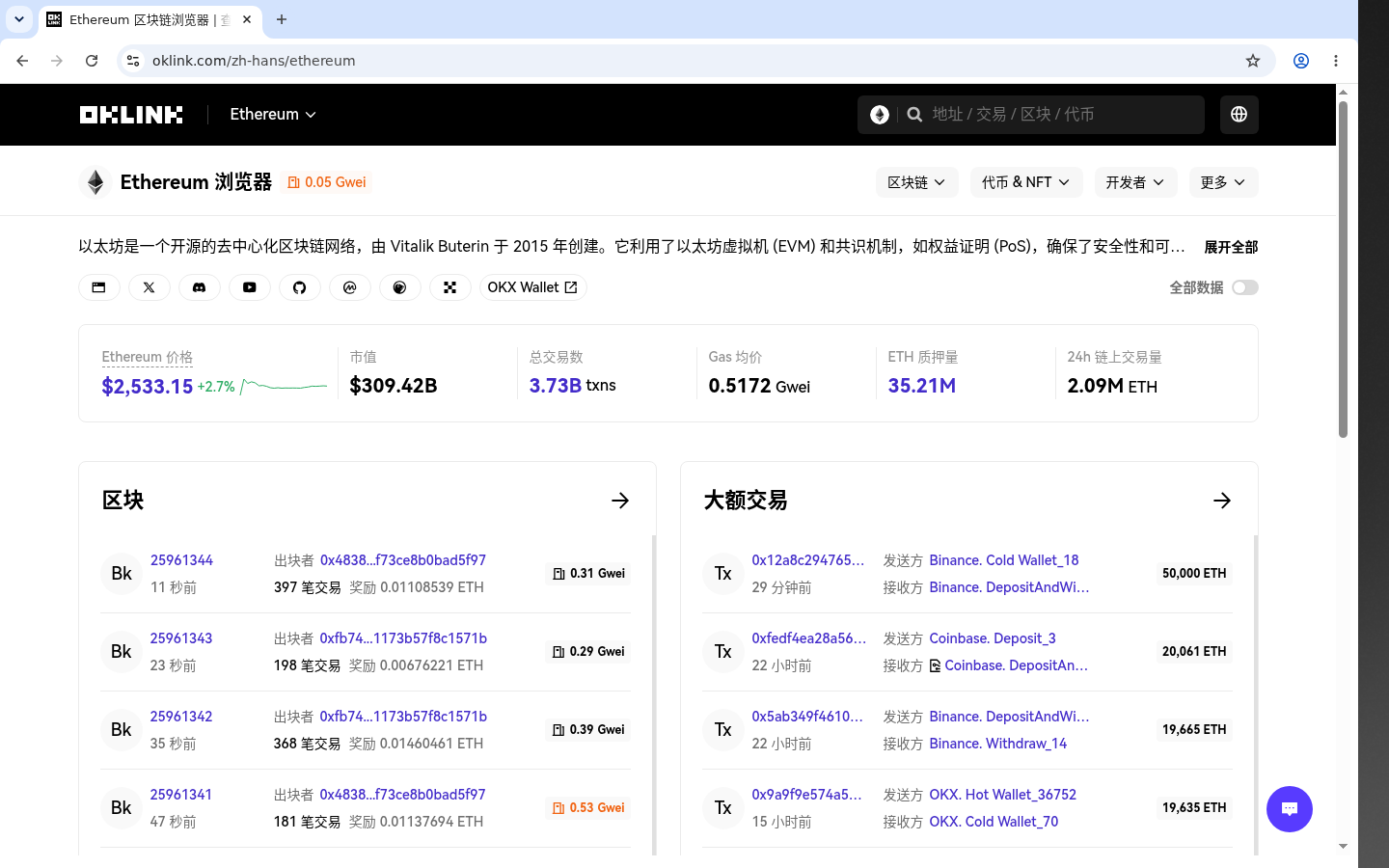Expand the full description with 展开全部
Screen dimensions: 1389x868
pyautogui.click(x=1231, y=247)
